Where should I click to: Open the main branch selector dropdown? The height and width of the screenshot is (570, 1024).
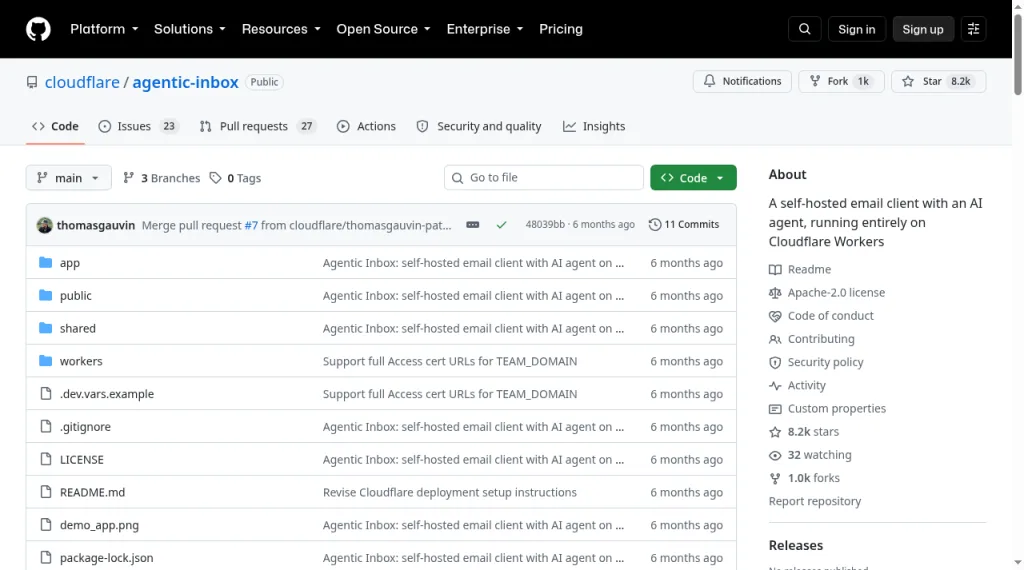pyautogui.click(x=69, y=178)
